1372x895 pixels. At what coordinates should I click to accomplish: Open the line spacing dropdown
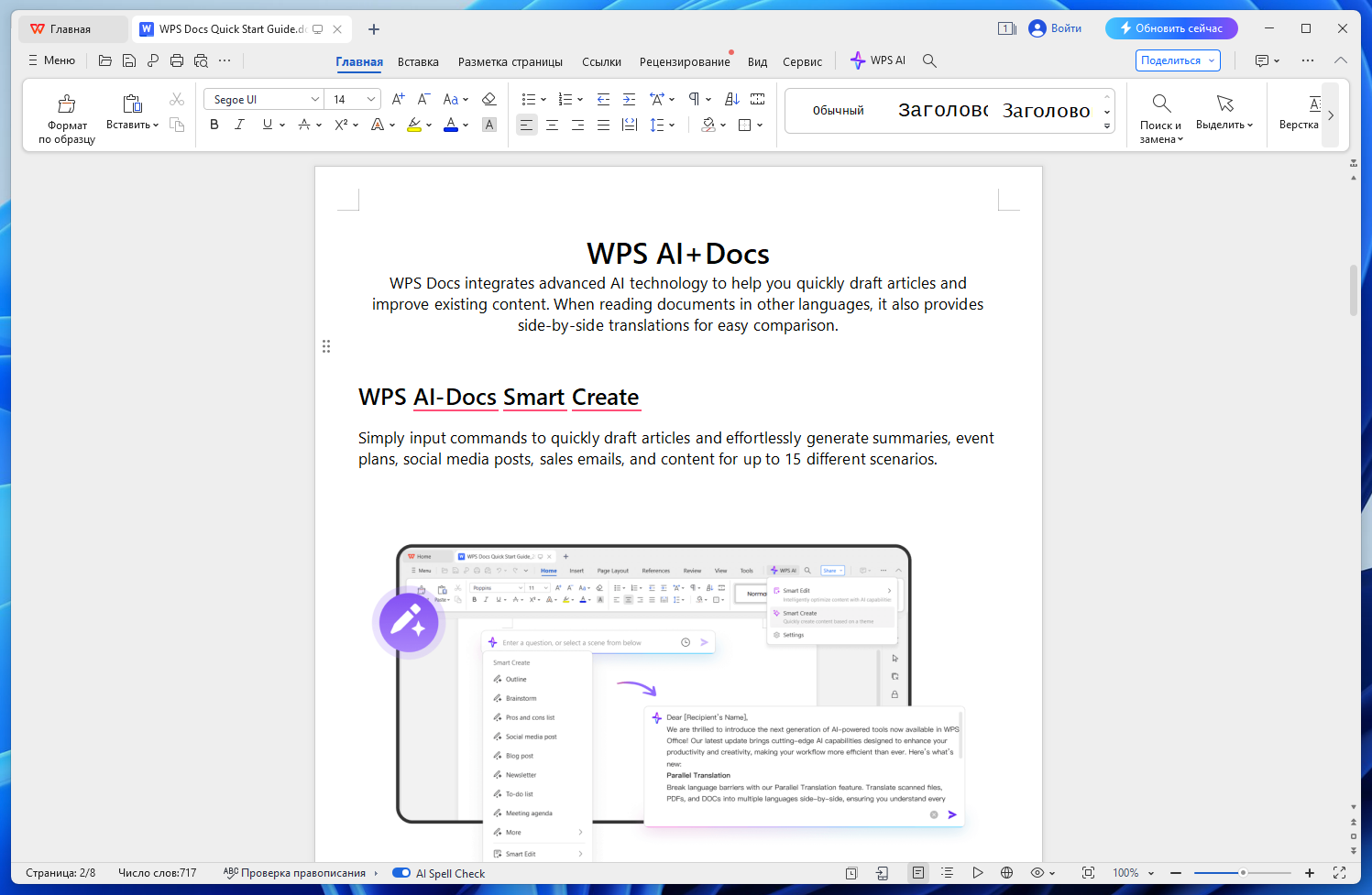click(671, 126)
